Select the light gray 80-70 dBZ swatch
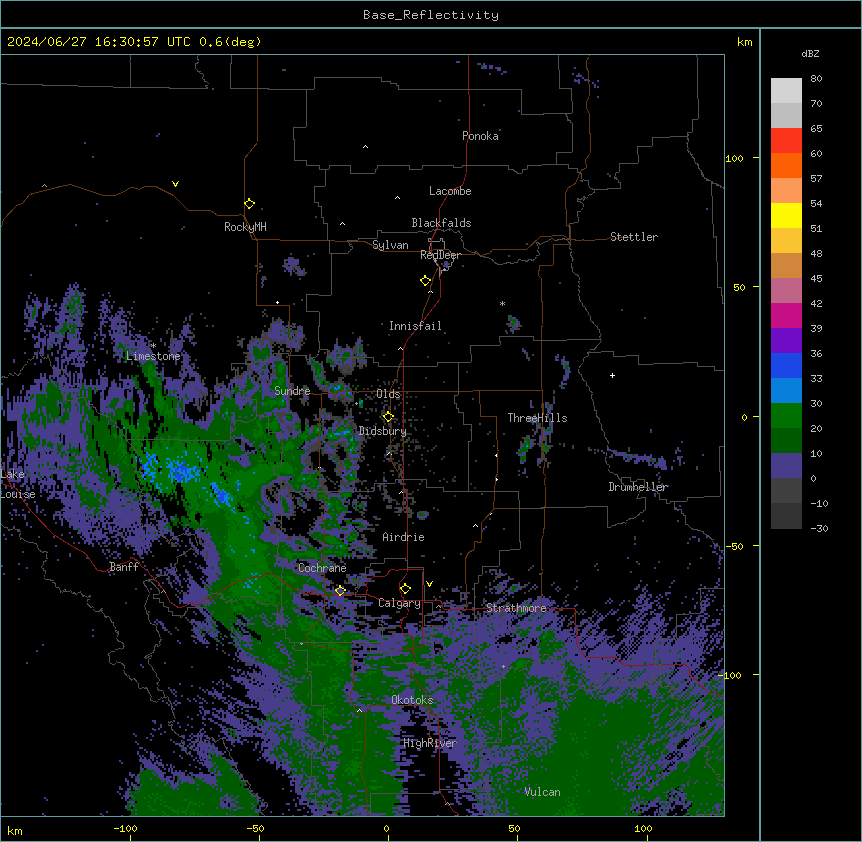This screenshot has height=842, width=862. [786, 91]
